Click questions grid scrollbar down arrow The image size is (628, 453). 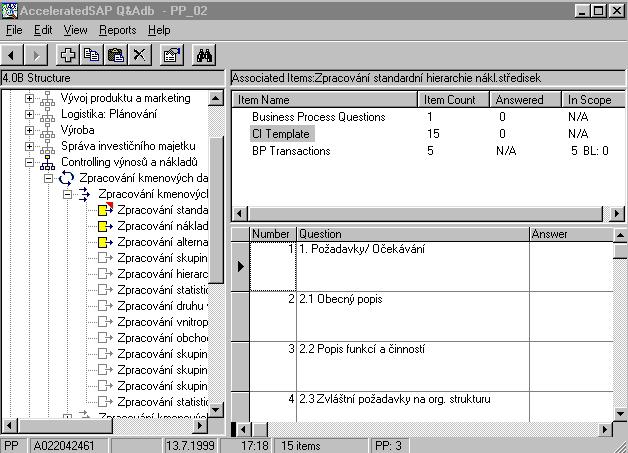tap(620, 413)
